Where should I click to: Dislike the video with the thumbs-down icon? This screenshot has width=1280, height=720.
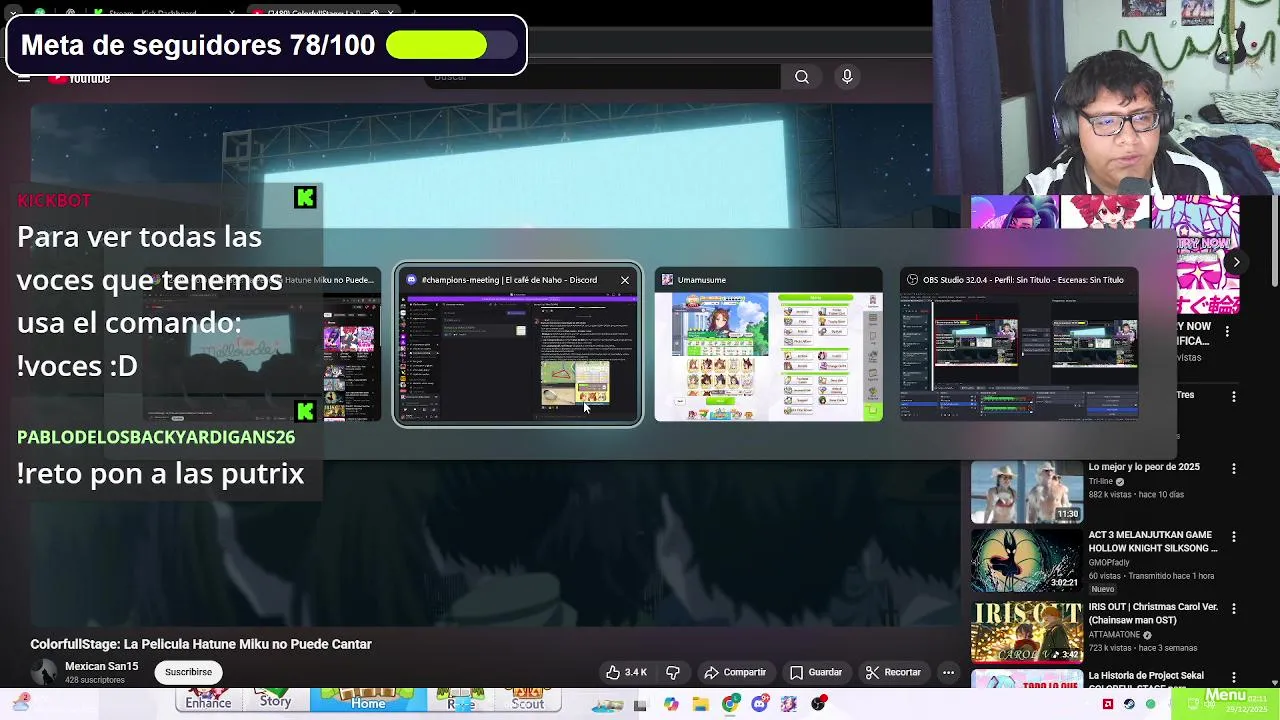[x=673, y=672]
